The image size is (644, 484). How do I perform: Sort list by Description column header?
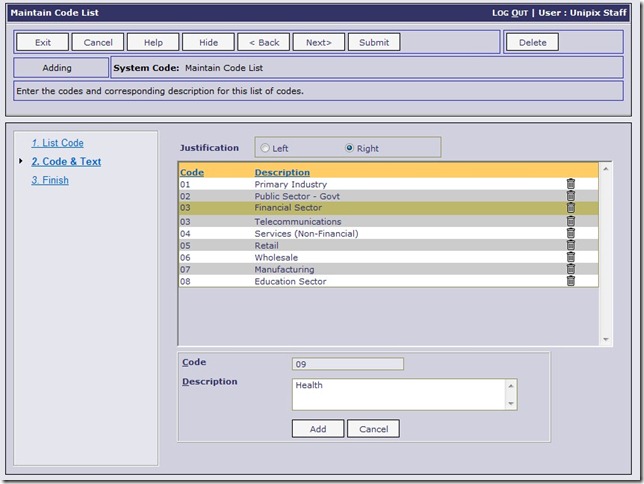(282, 172)
